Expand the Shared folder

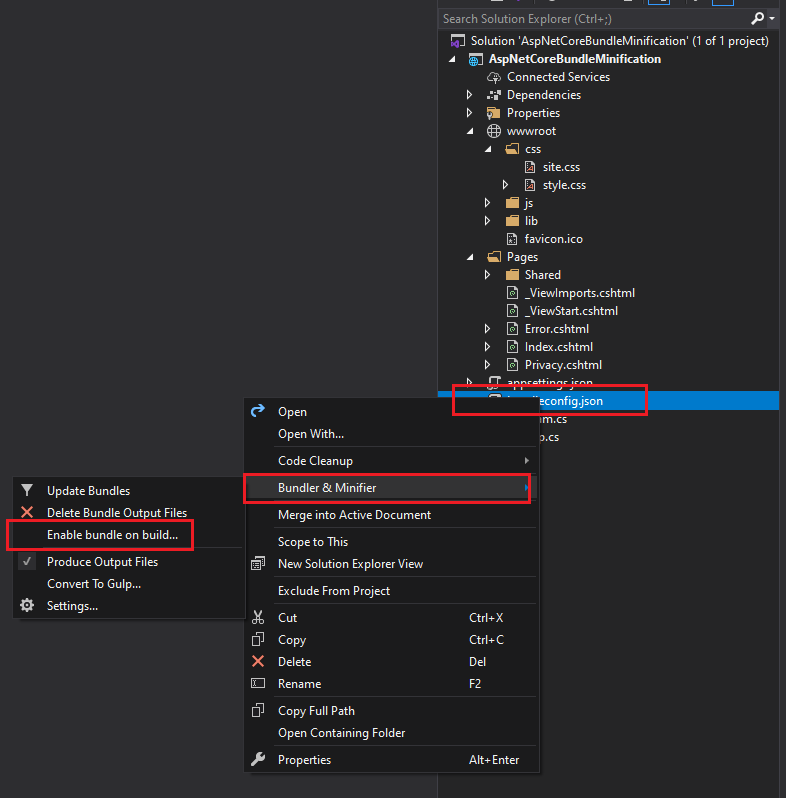point(487,275)
